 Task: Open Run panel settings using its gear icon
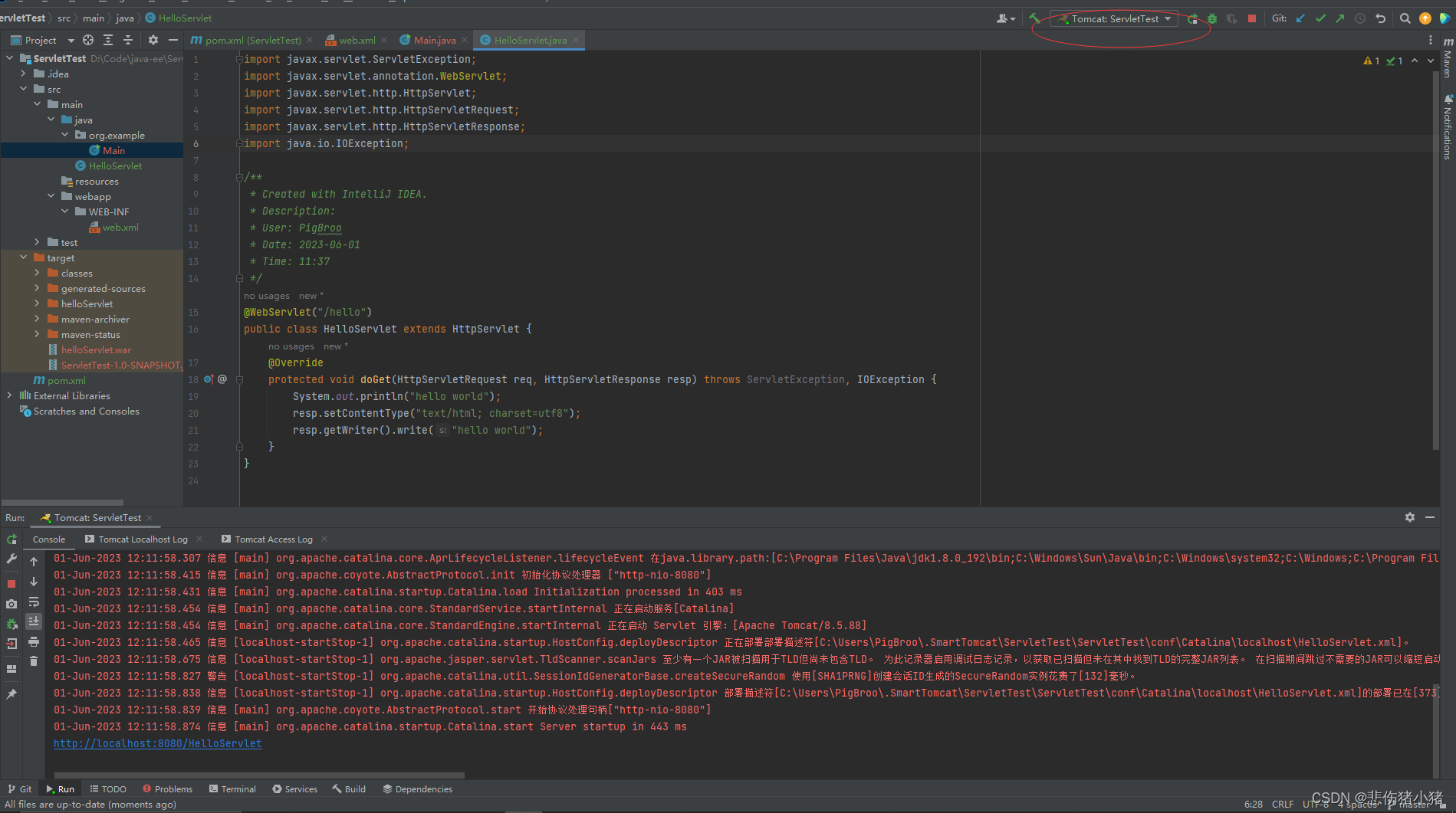(1410, 518)
